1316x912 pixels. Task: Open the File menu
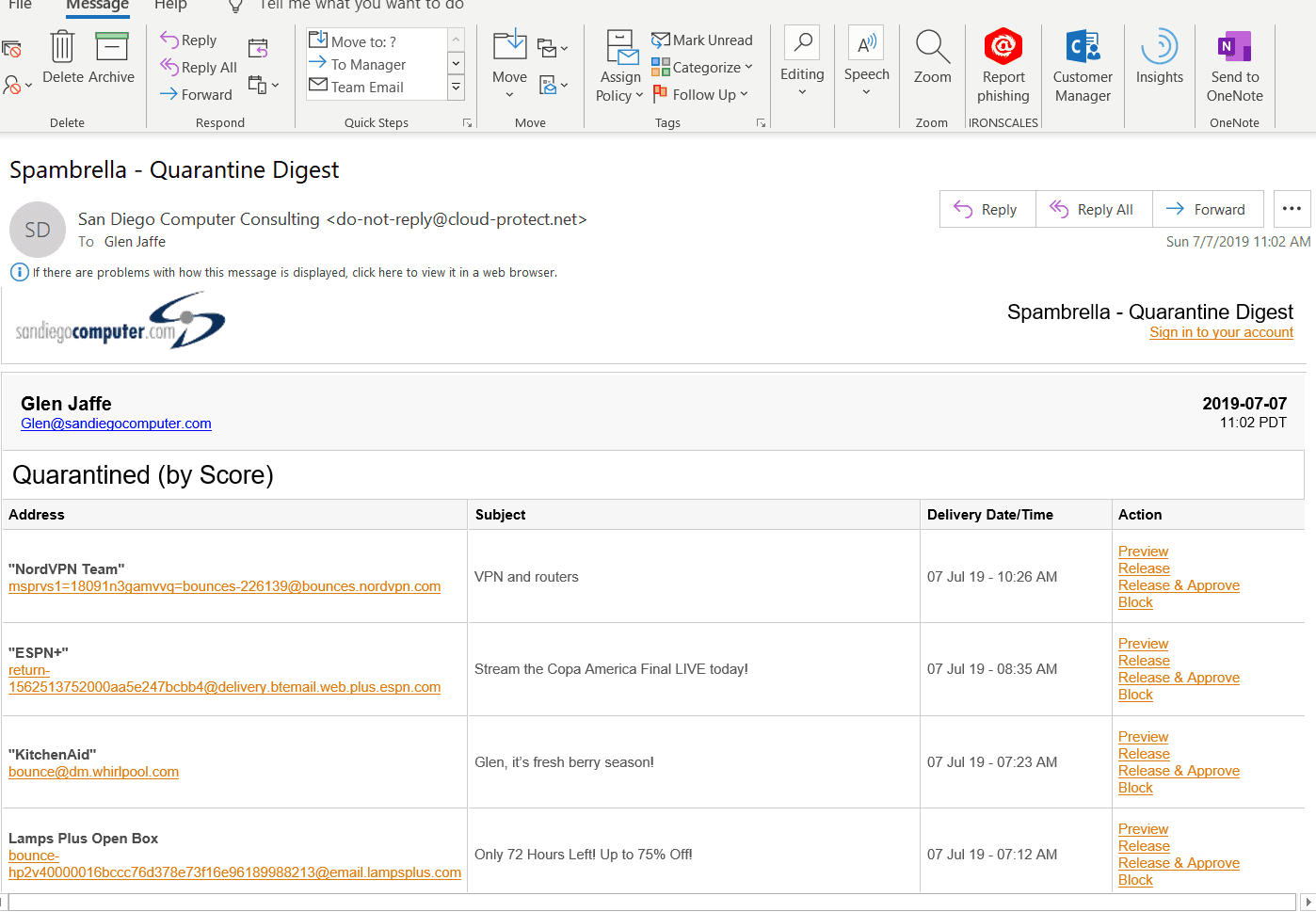coord(20,5)
